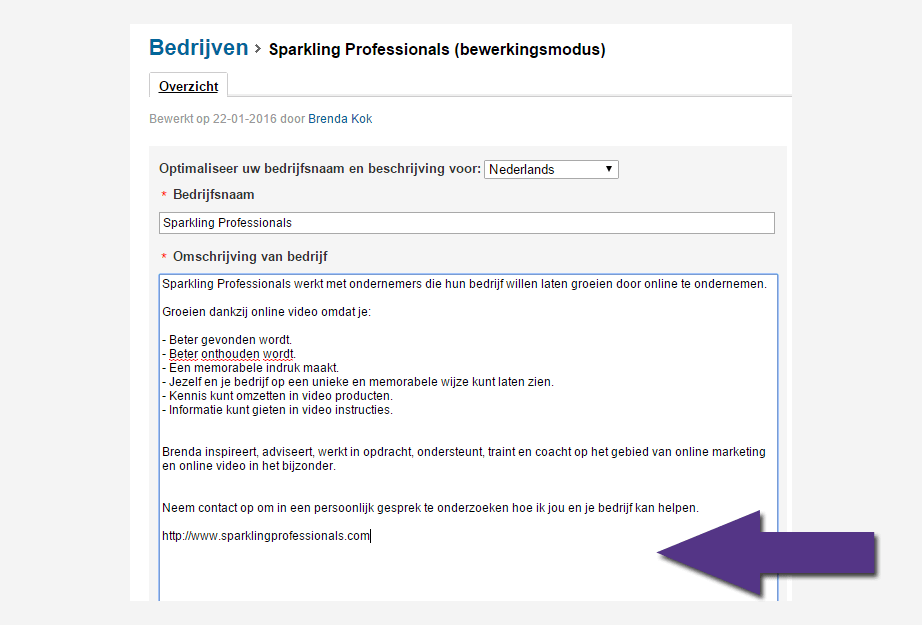This screenshot has width=922, height=625.
Task: Click the red asterisk beside Bedrijfsnaam
Action: point(164,195)
